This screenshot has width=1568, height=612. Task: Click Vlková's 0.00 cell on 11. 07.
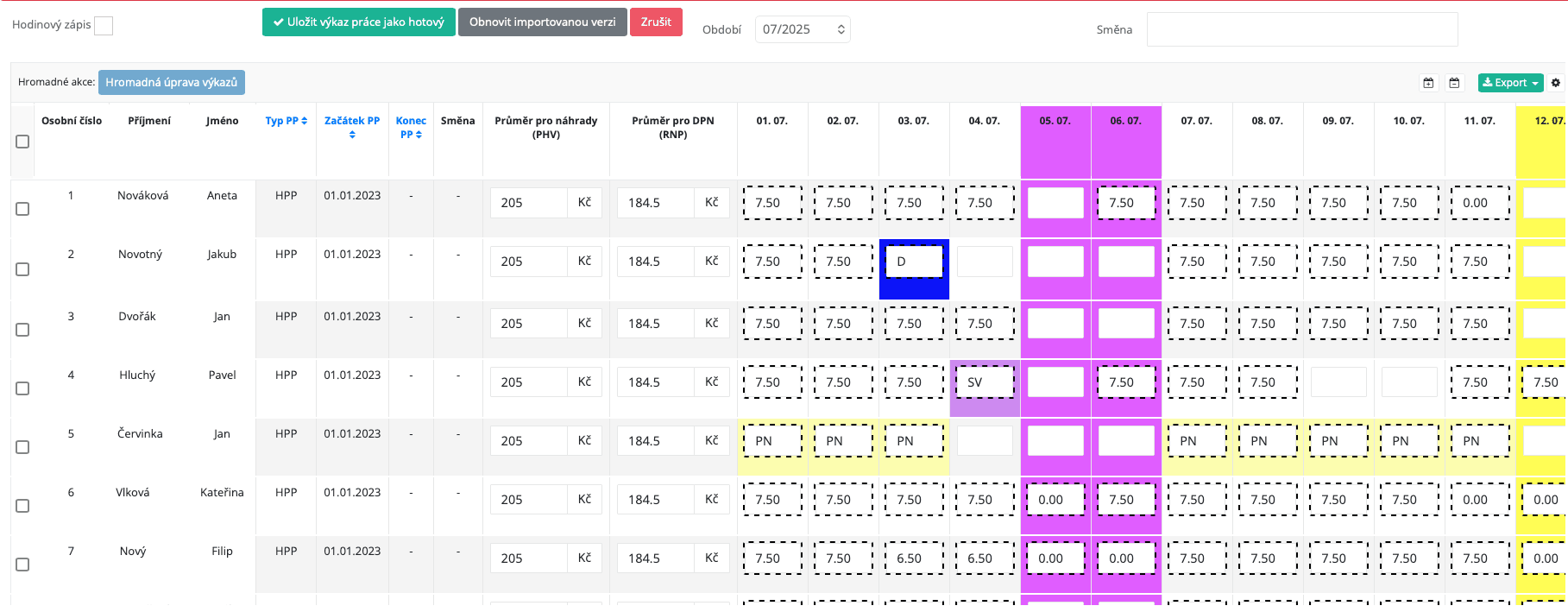(x=1480, y=500)
